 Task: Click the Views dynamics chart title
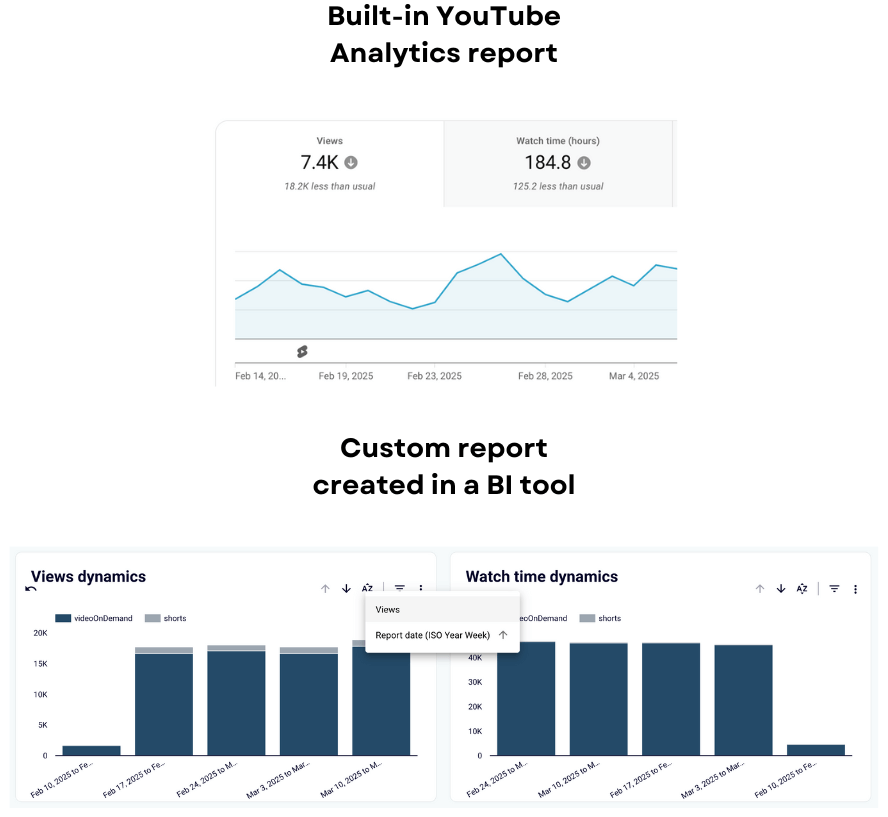coord(88,576)
